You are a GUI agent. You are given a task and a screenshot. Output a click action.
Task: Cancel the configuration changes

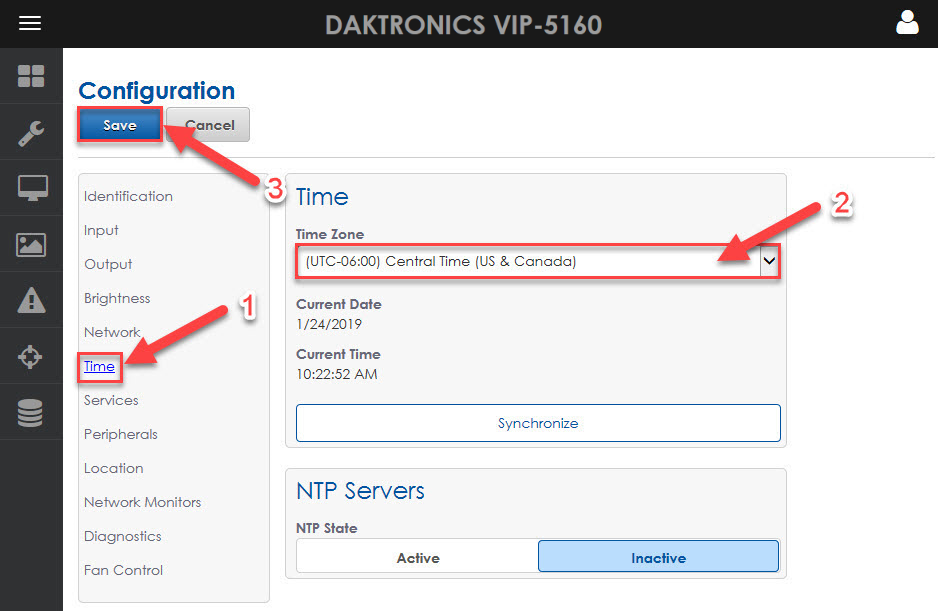coord(209,125)
